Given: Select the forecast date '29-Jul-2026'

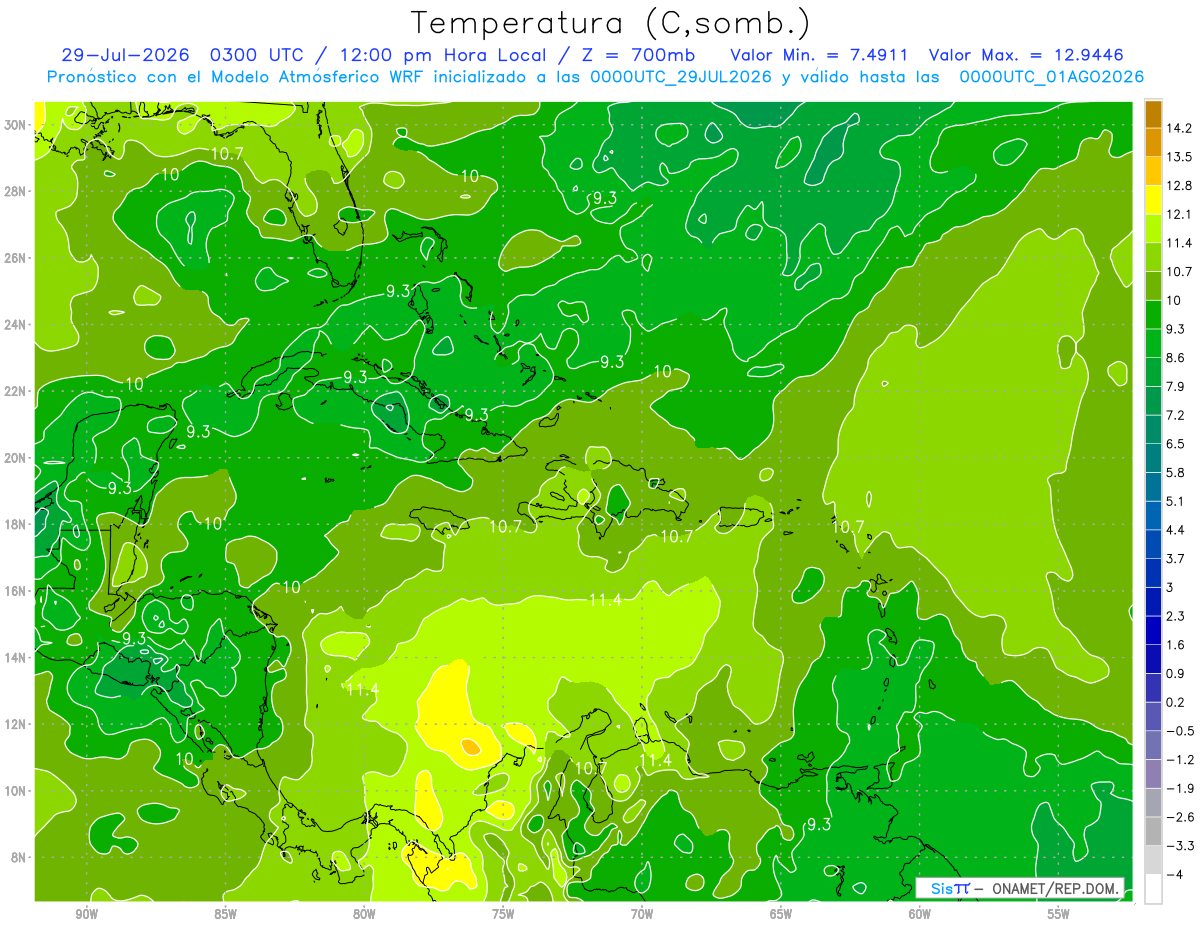Looking at the screenshot, I should point(126,55).
